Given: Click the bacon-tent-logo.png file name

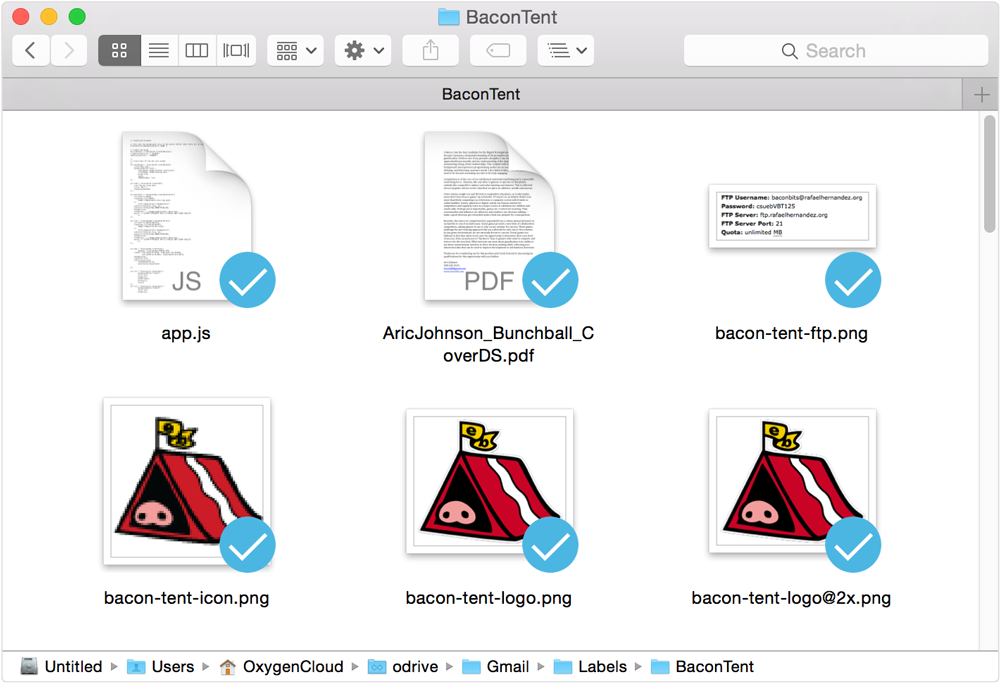Looking at the screenshot, I should pyautogui.click(x=489, y=598).
